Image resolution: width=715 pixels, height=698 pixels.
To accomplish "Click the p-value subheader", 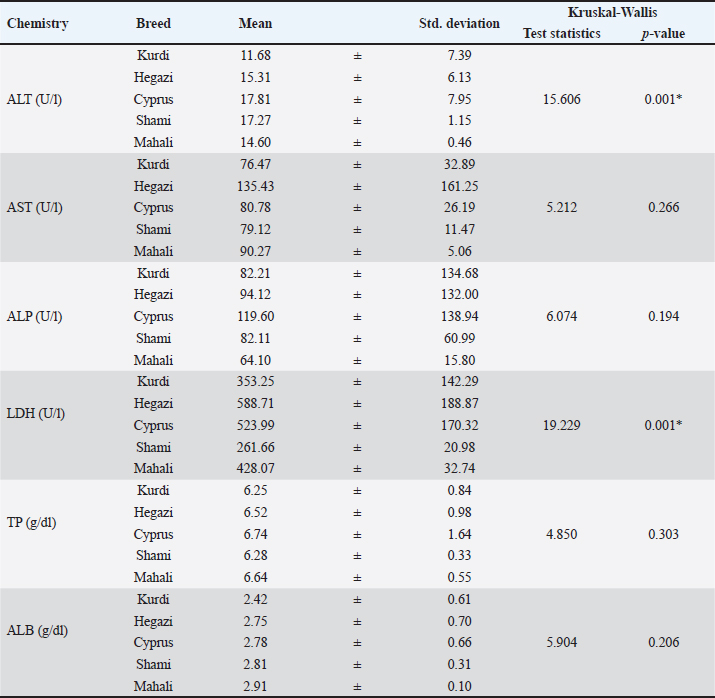I will point(660,33).
